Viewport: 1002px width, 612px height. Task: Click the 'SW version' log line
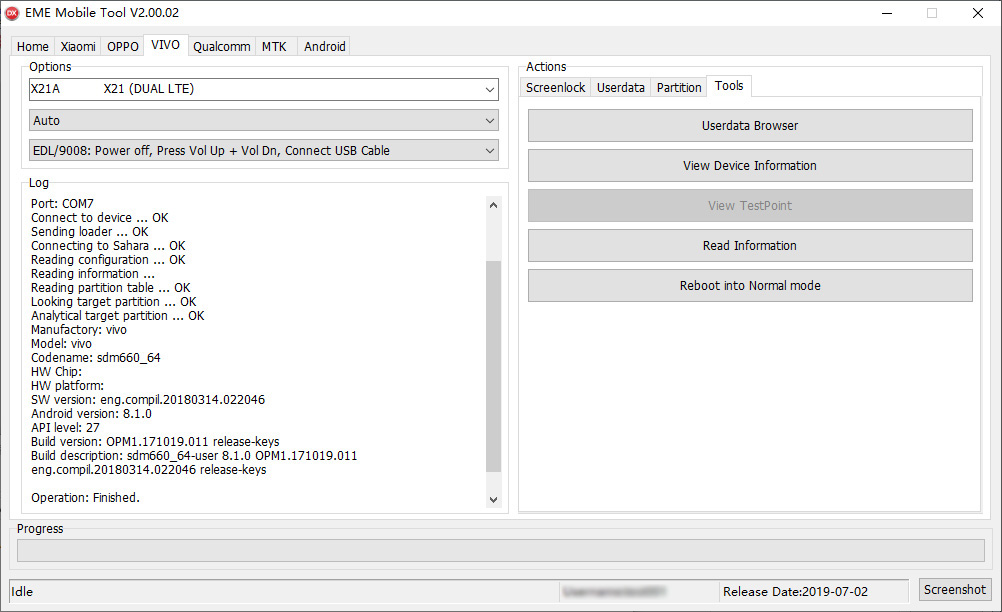(x=148, y=400)
